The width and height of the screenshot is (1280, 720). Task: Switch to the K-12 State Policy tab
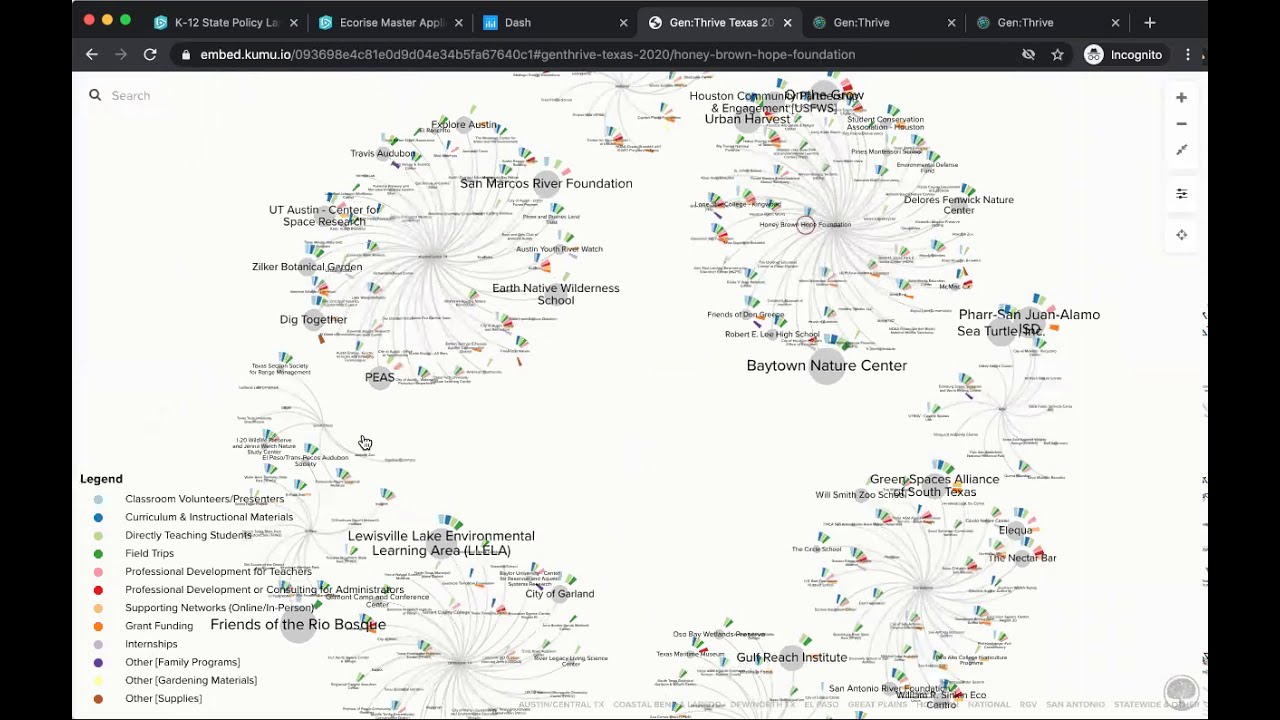pyautogui.click(x=226, y=22)
